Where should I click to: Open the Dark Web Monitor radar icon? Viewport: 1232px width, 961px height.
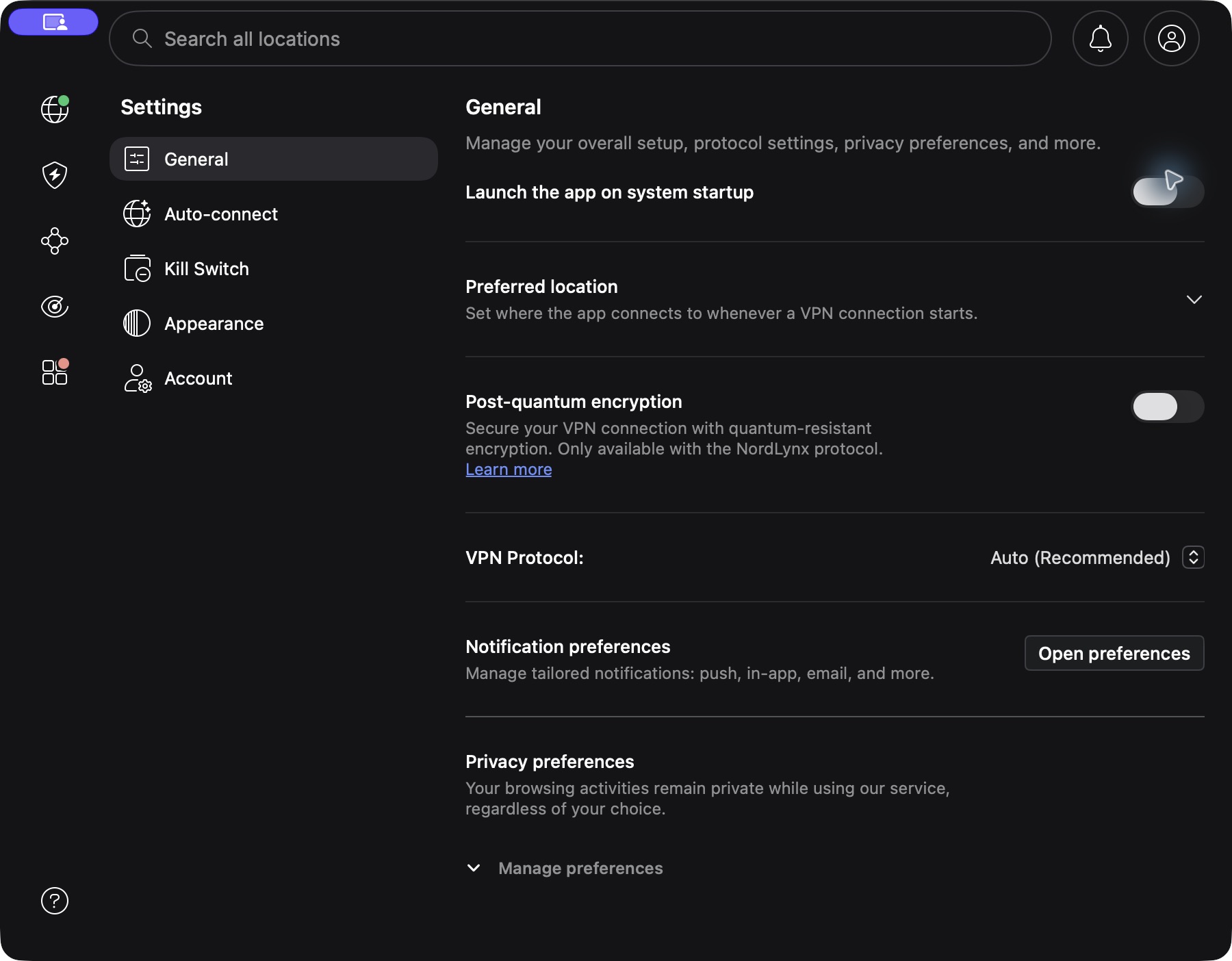point(55,306)
